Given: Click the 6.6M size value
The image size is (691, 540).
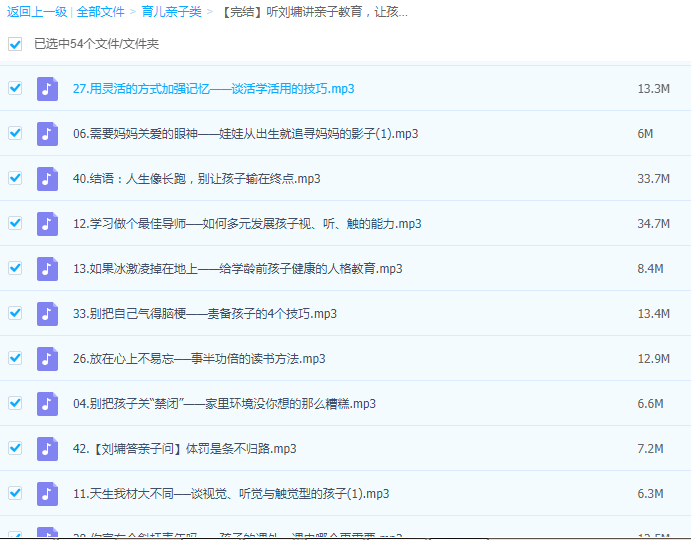Looking at the screenshot, I should pos(650,404).
